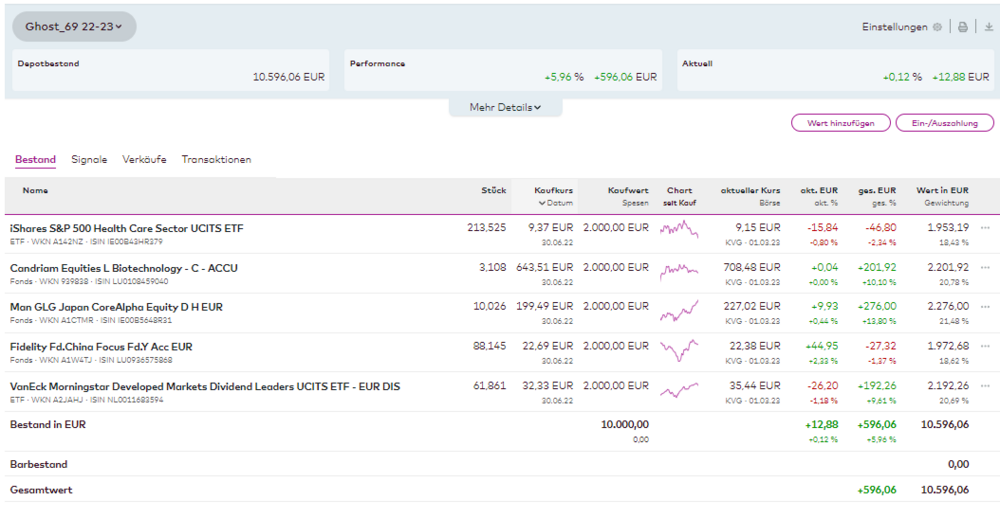Open the Ghost_69 22-23 portfolio dropdown
Screen dimensions: 1000x518
(x=74, y=27)
